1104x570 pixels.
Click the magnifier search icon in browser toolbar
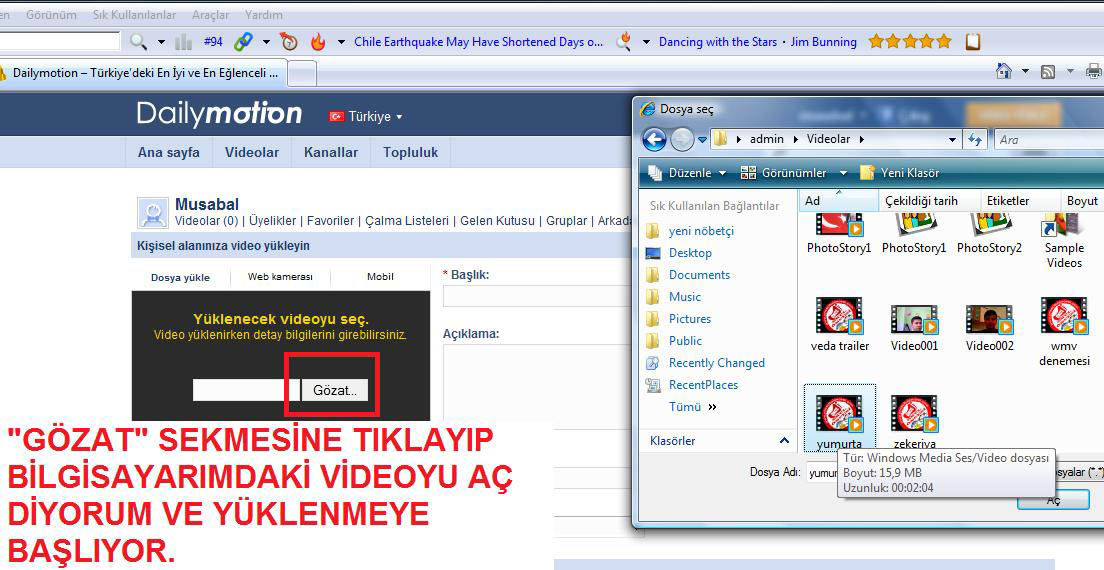coord(139,42)
